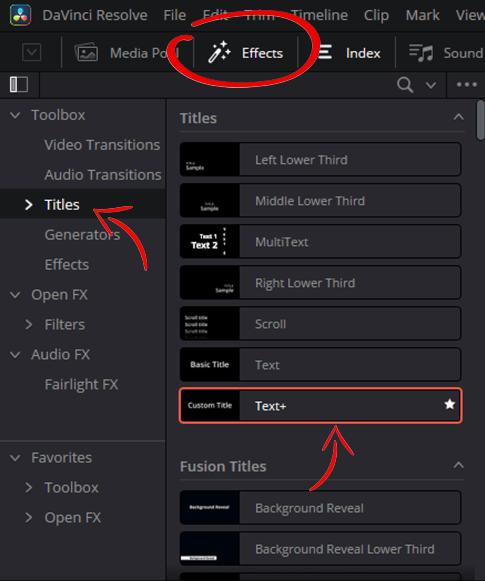Select the Text+ title

[x=320, y=406]
